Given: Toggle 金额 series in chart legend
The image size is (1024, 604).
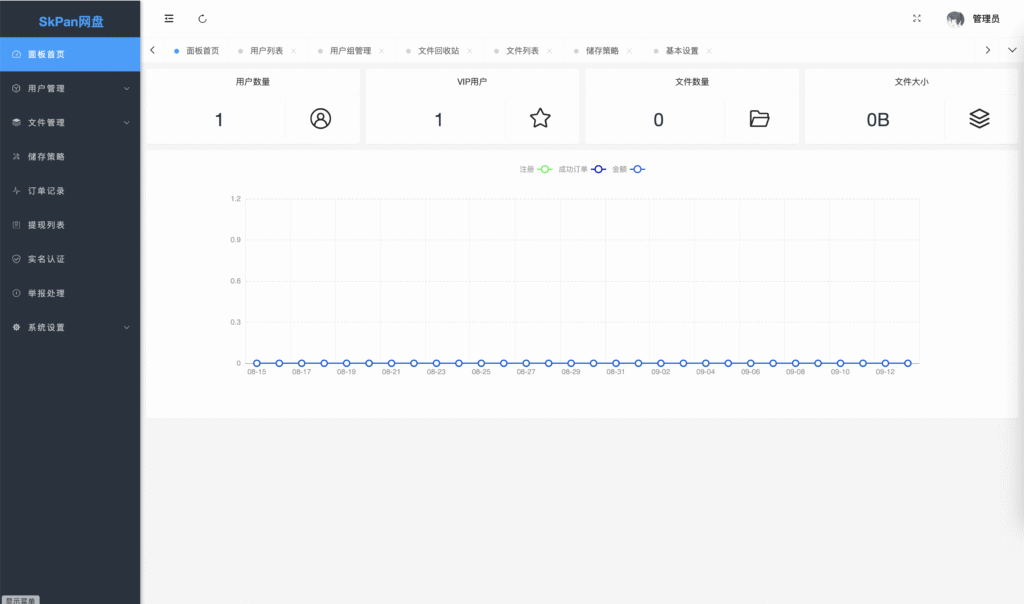Looking at the screenshot, I should click(628, 169).
